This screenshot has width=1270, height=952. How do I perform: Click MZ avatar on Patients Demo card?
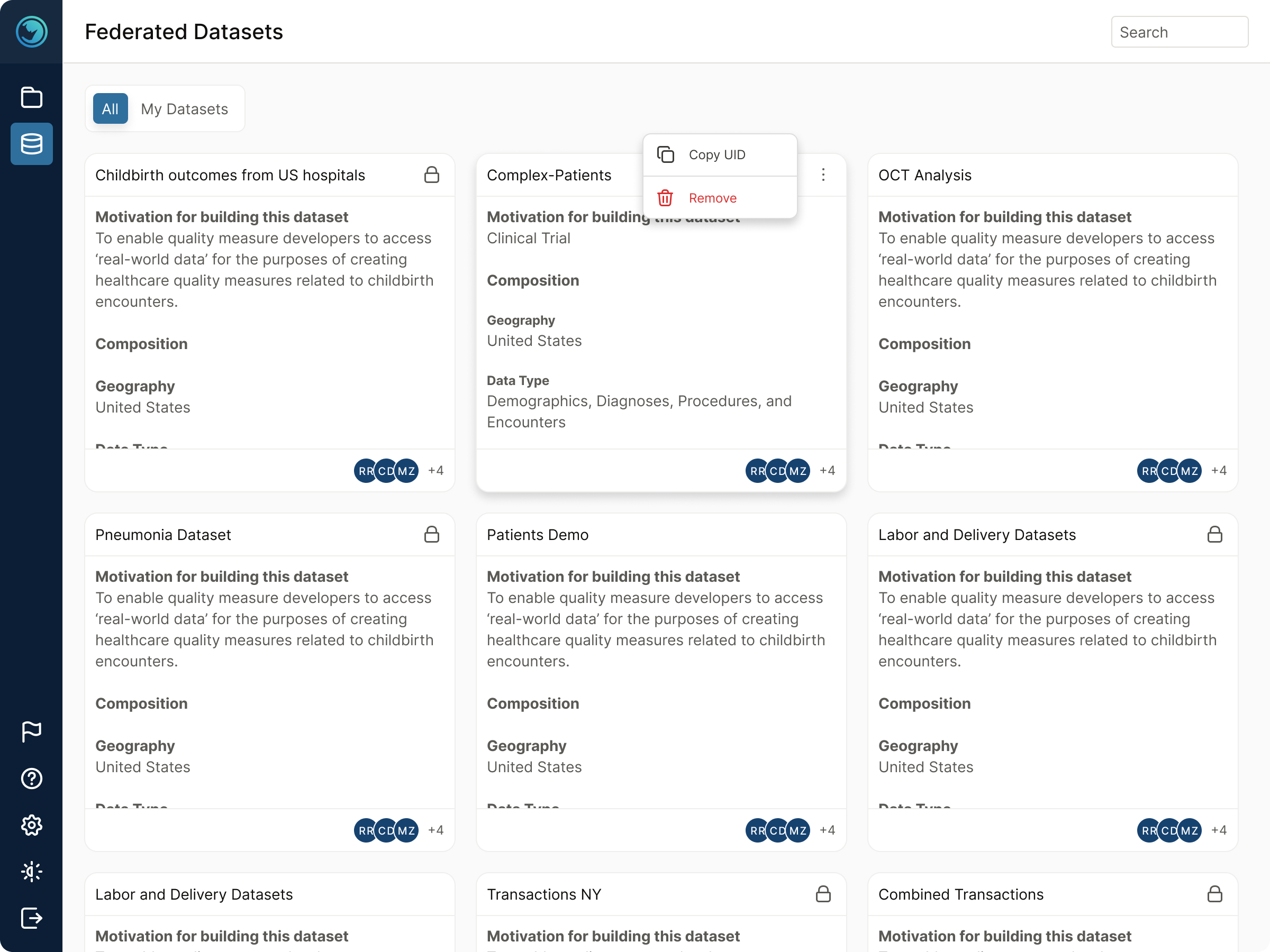click(798, 830)
